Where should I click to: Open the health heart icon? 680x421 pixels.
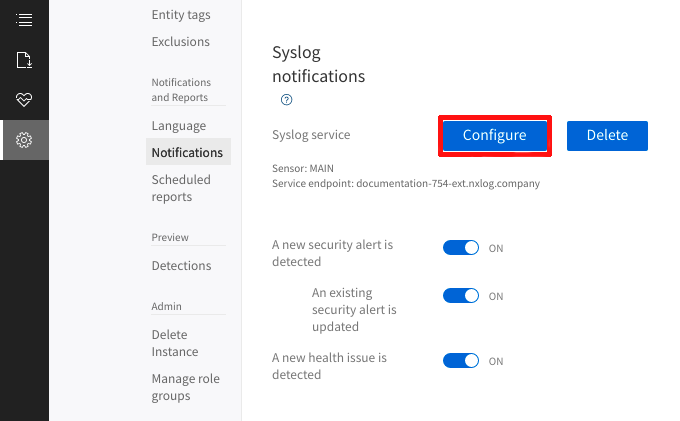(x=24, y=100)
